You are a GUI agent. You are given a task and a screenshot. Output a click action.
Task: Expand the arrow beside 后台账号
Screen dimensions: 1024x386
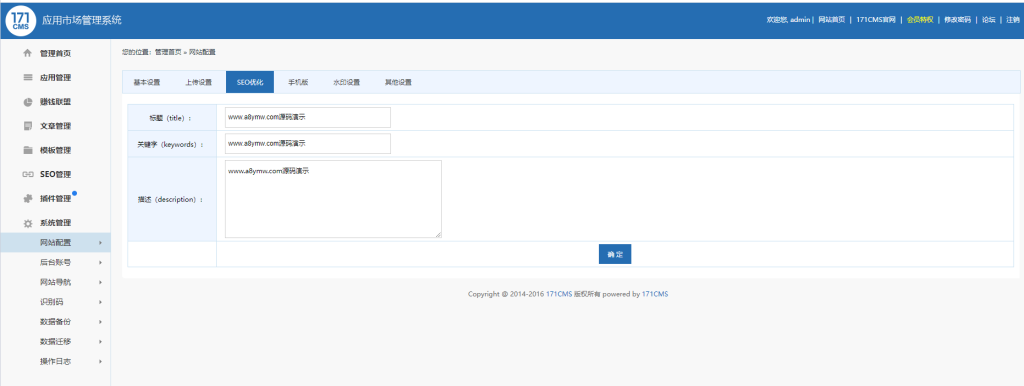pos(100,263)
